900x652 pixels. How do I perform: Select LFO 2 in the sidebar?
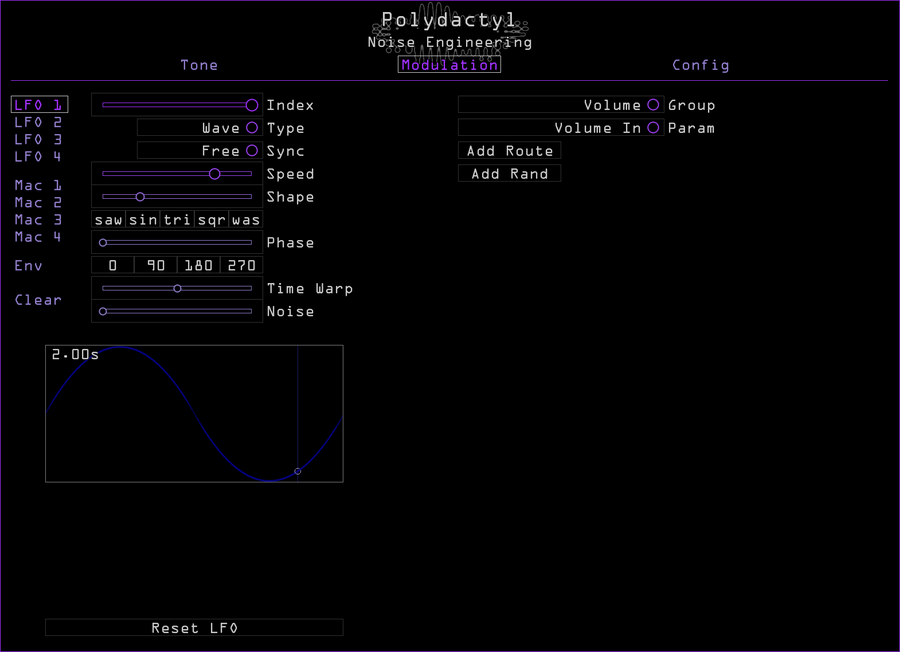click(x=38, y=121)
